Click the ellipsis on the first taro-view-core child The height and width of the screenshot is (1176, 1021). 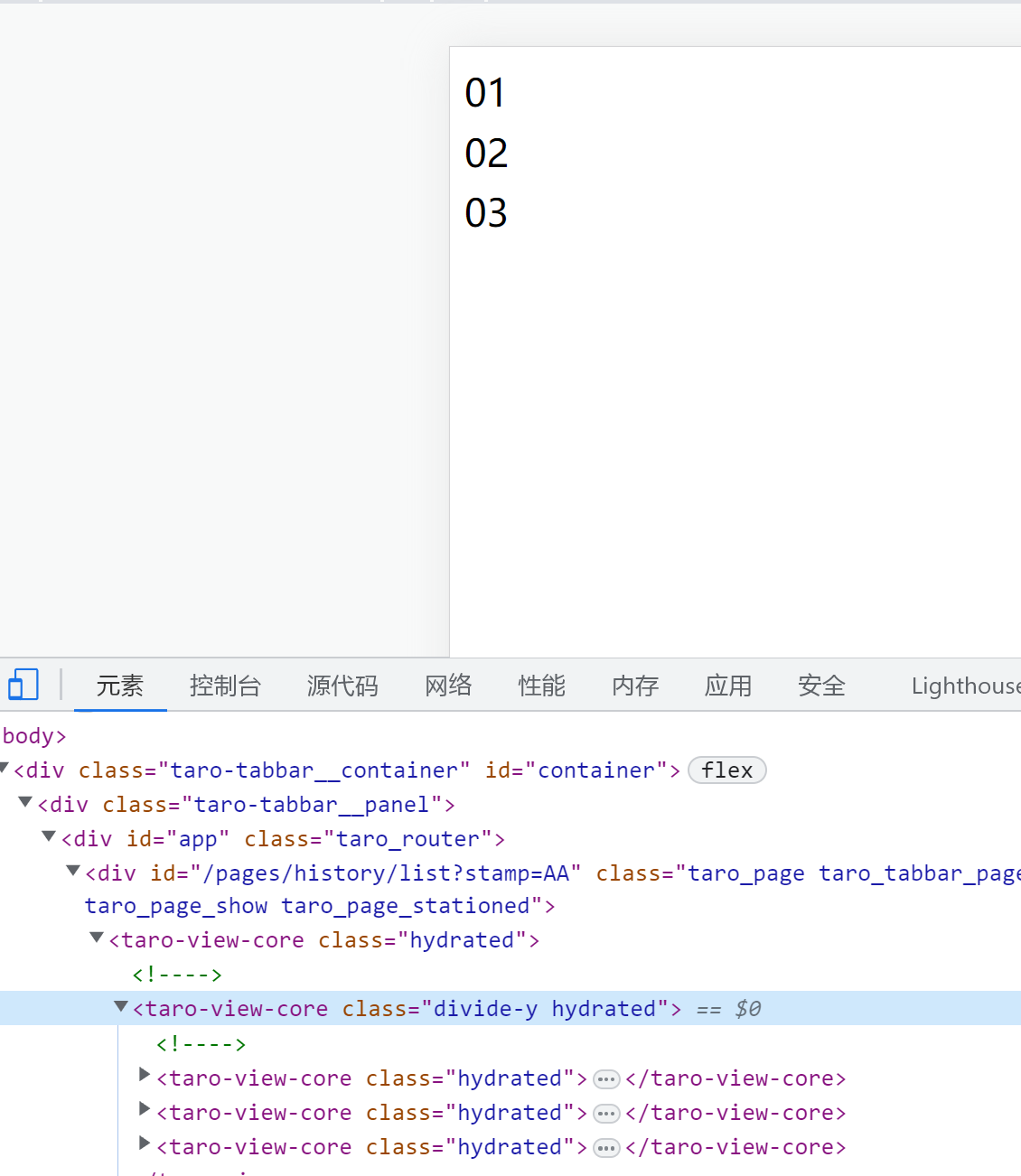click(x=606, y=1078)
